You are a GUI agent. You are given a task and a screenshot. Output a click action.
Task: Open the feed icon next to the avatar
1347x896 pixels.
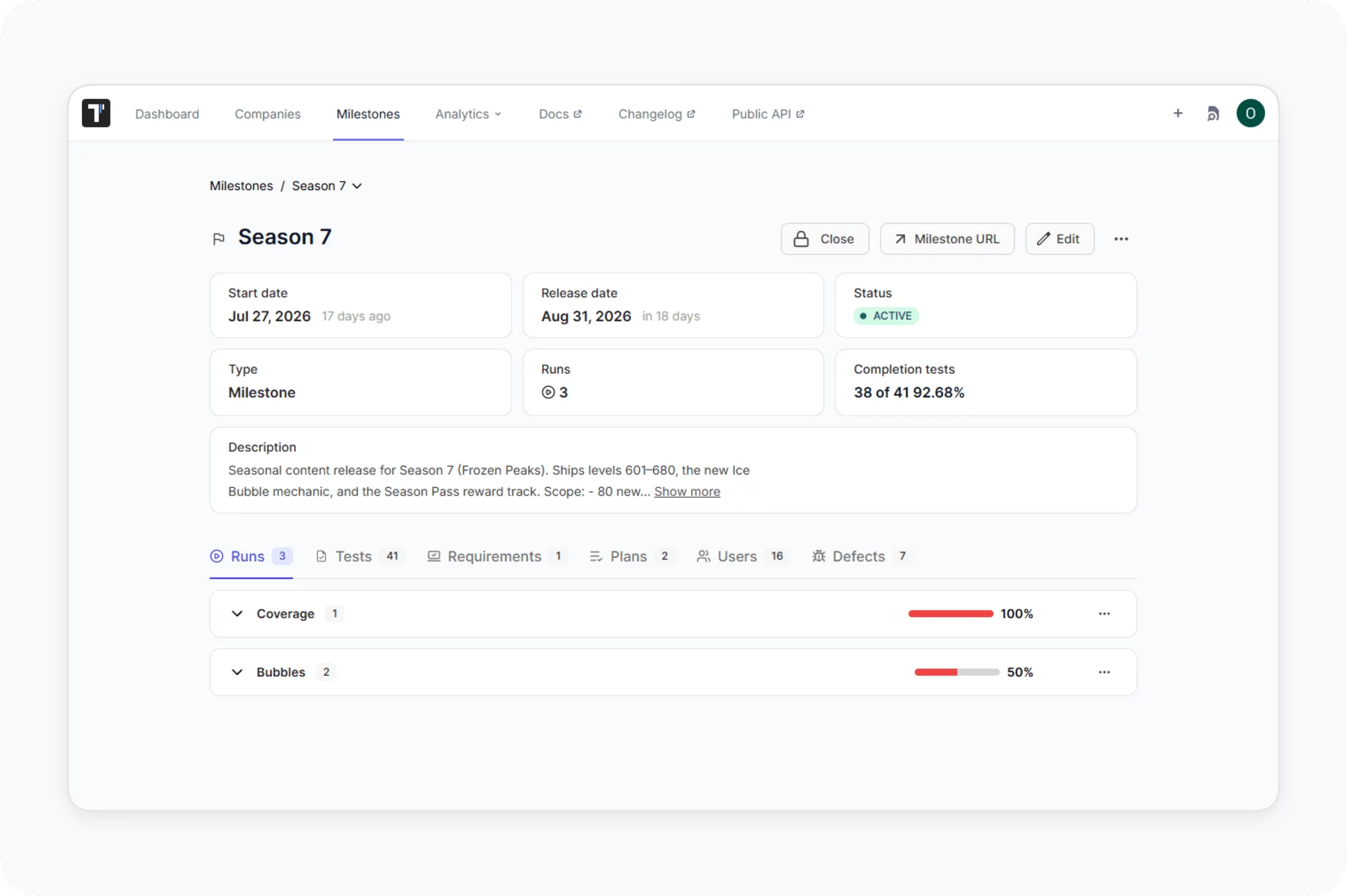coord(1213,114)
